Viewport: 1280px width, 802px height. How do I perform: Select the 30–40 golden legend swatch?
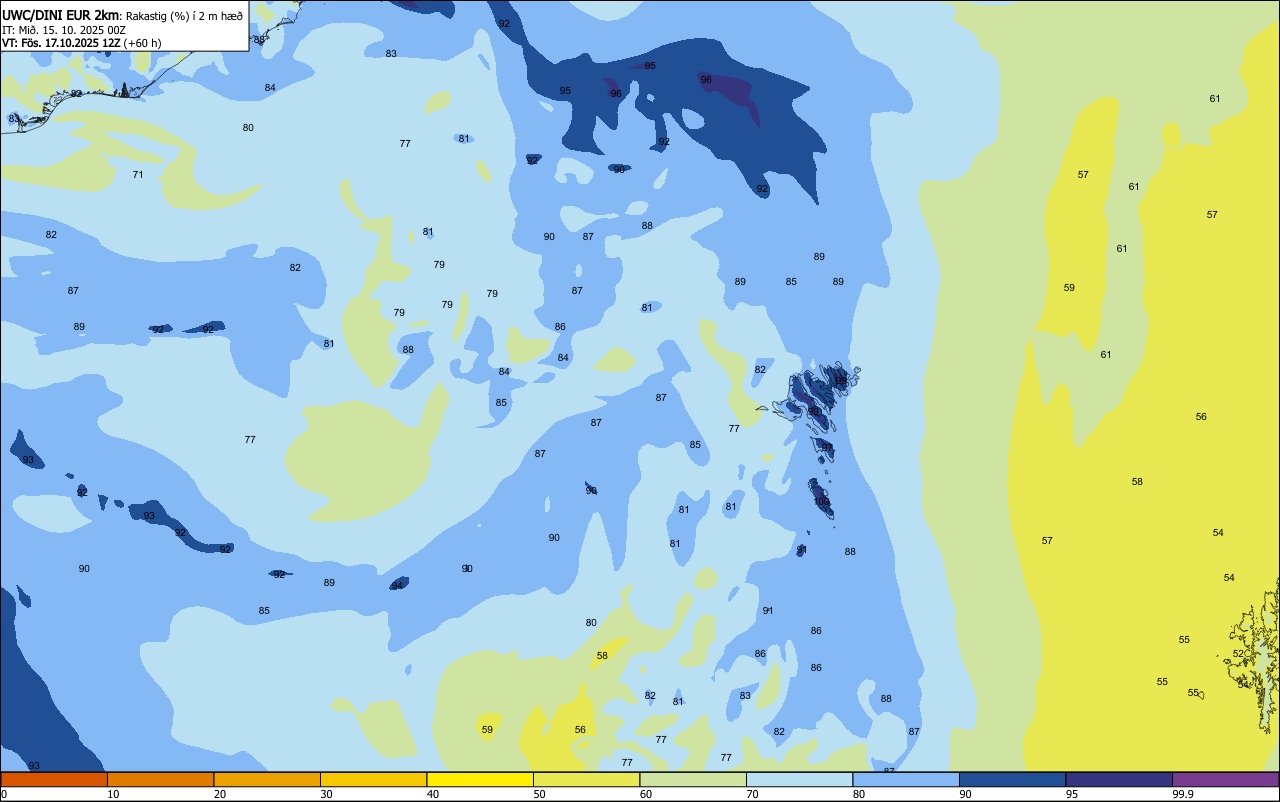tap(373, 779)
